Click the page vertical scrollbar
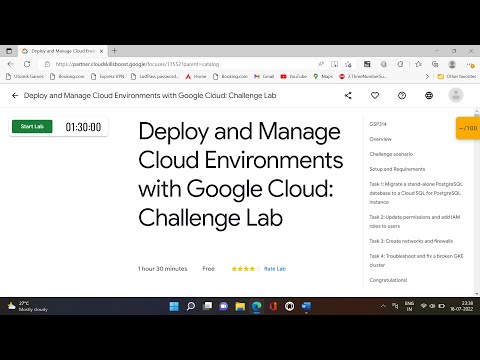 click(477, 202)
